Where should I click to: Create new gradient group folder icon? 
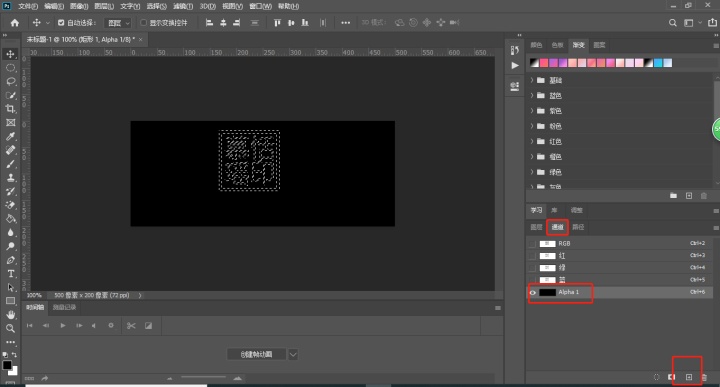coord(673,196)
